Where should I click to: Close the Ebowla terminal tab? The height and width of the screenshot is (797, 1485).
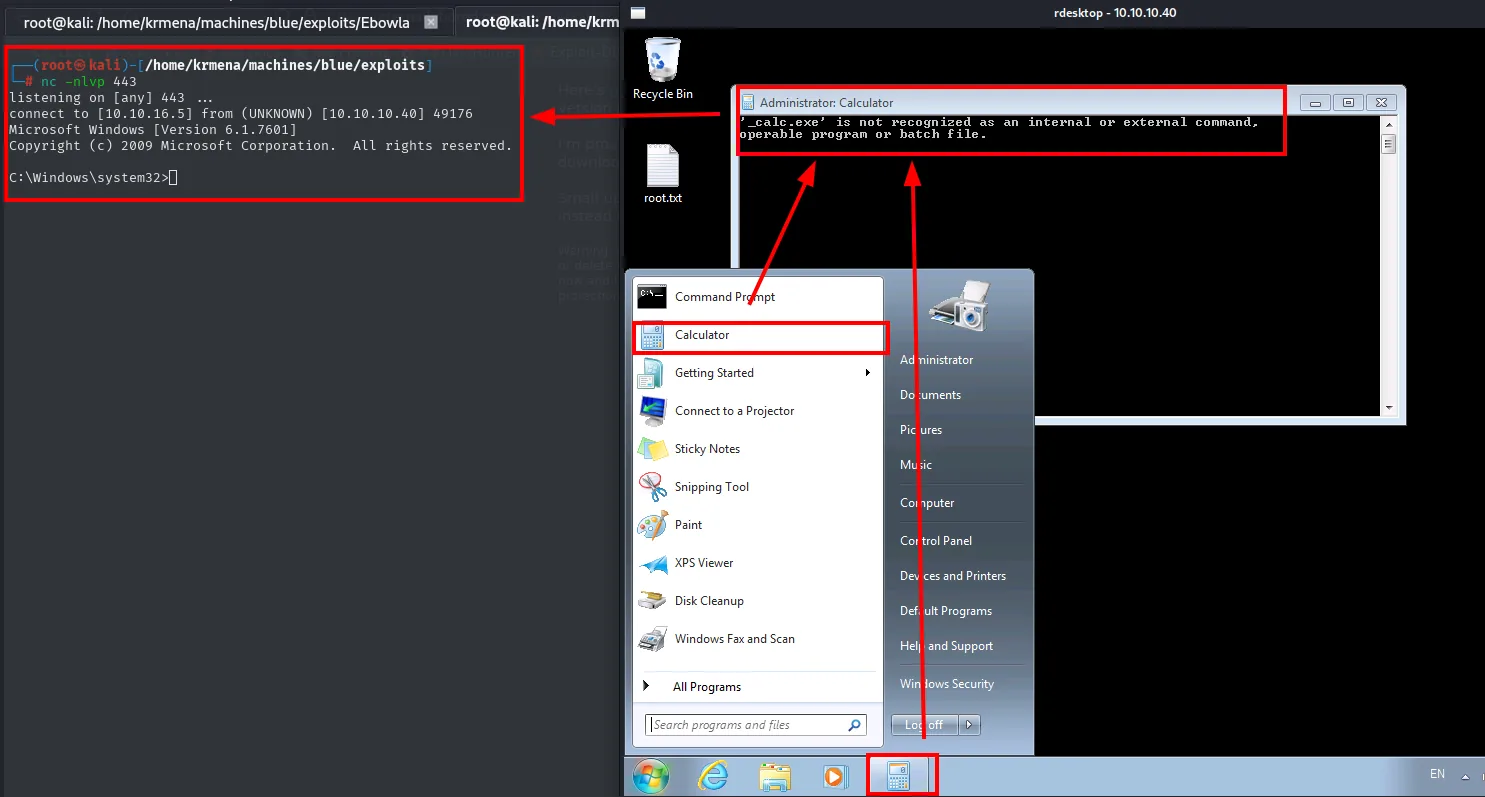(430, 22)
